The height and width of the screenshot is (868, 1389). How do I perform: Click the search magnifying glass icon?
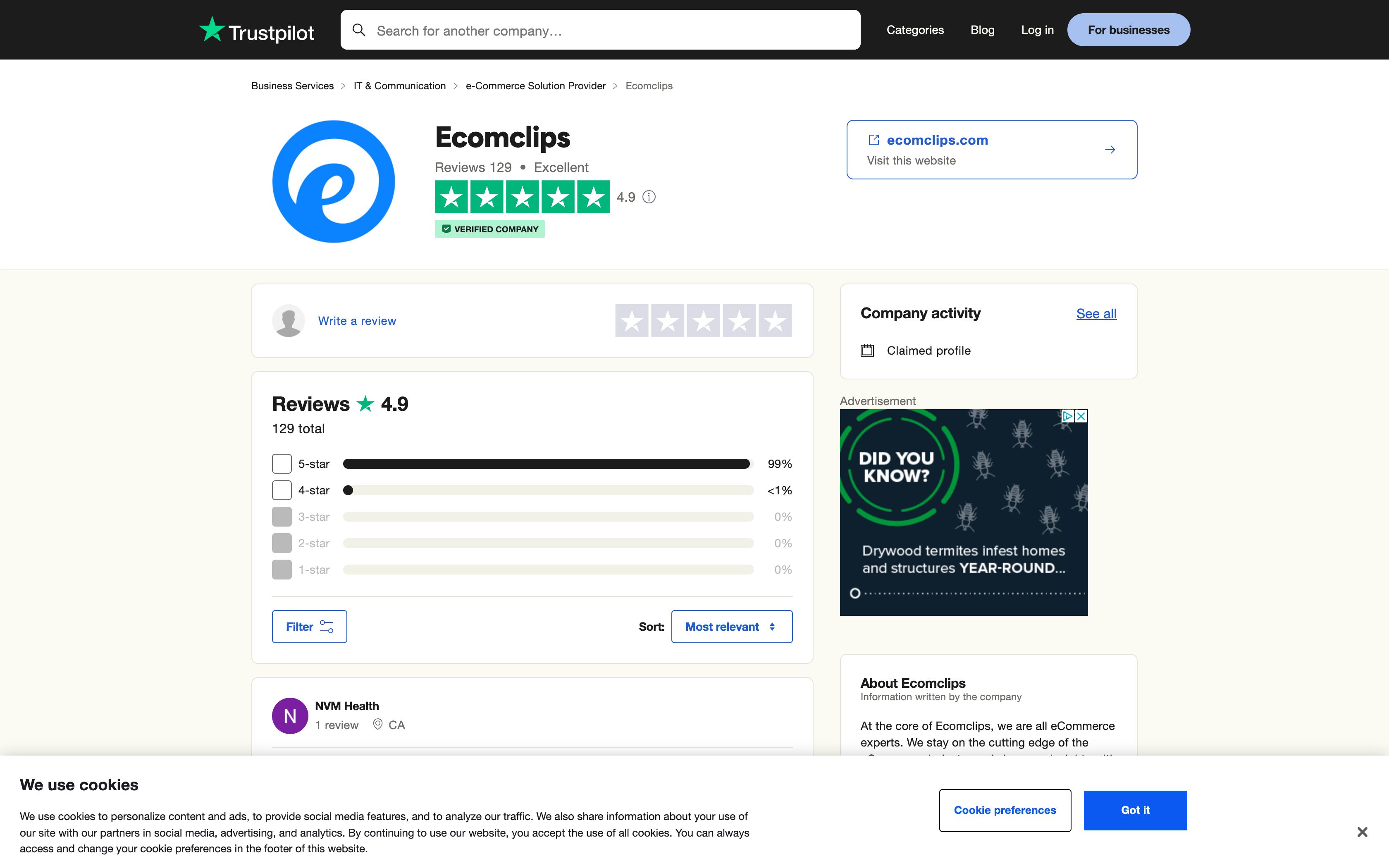[x=359, y=29]
